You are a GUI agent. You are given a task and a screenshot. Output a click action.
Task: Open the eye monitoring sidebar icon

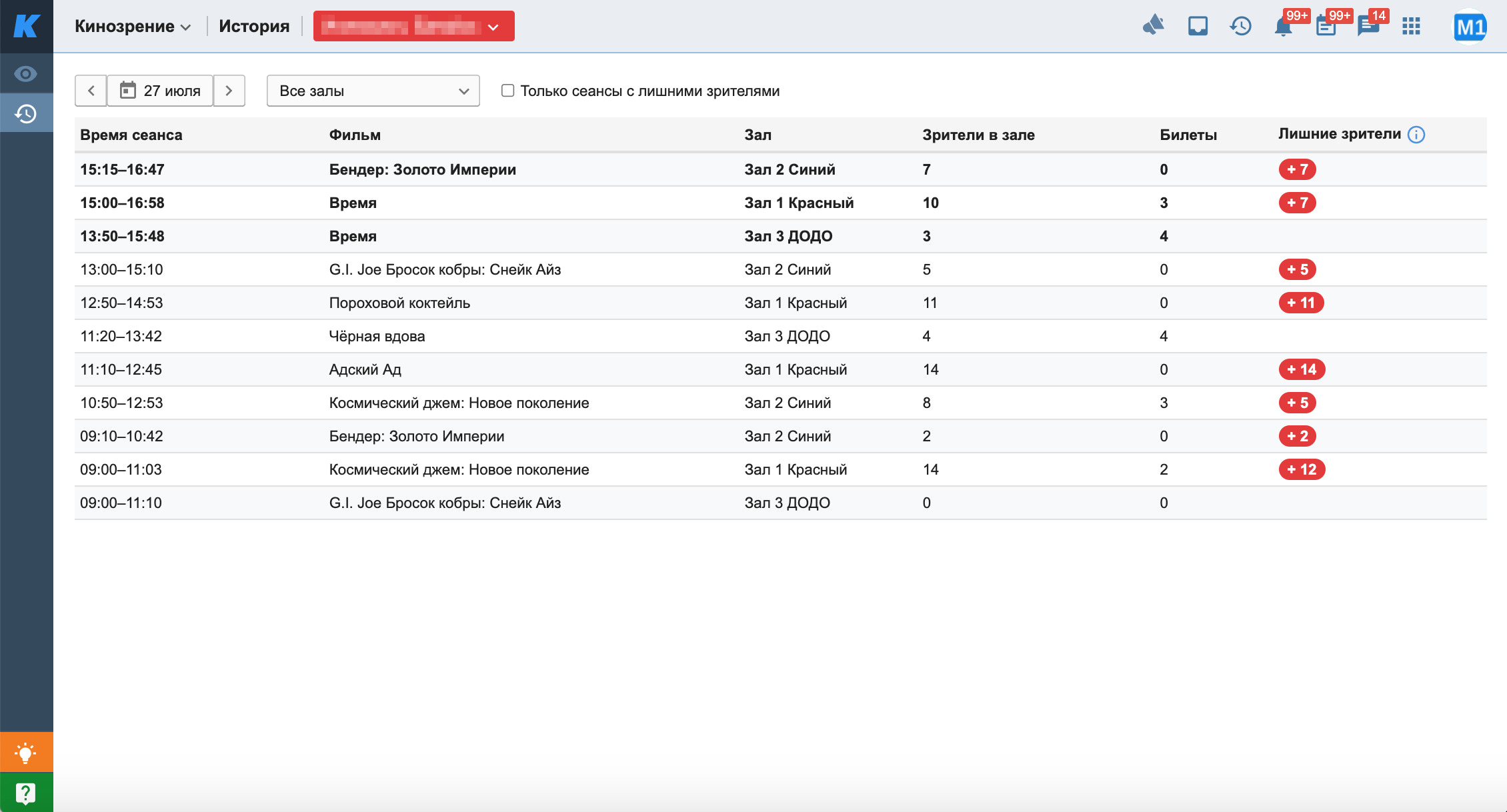pyautogui.click(x=26, y=74)
